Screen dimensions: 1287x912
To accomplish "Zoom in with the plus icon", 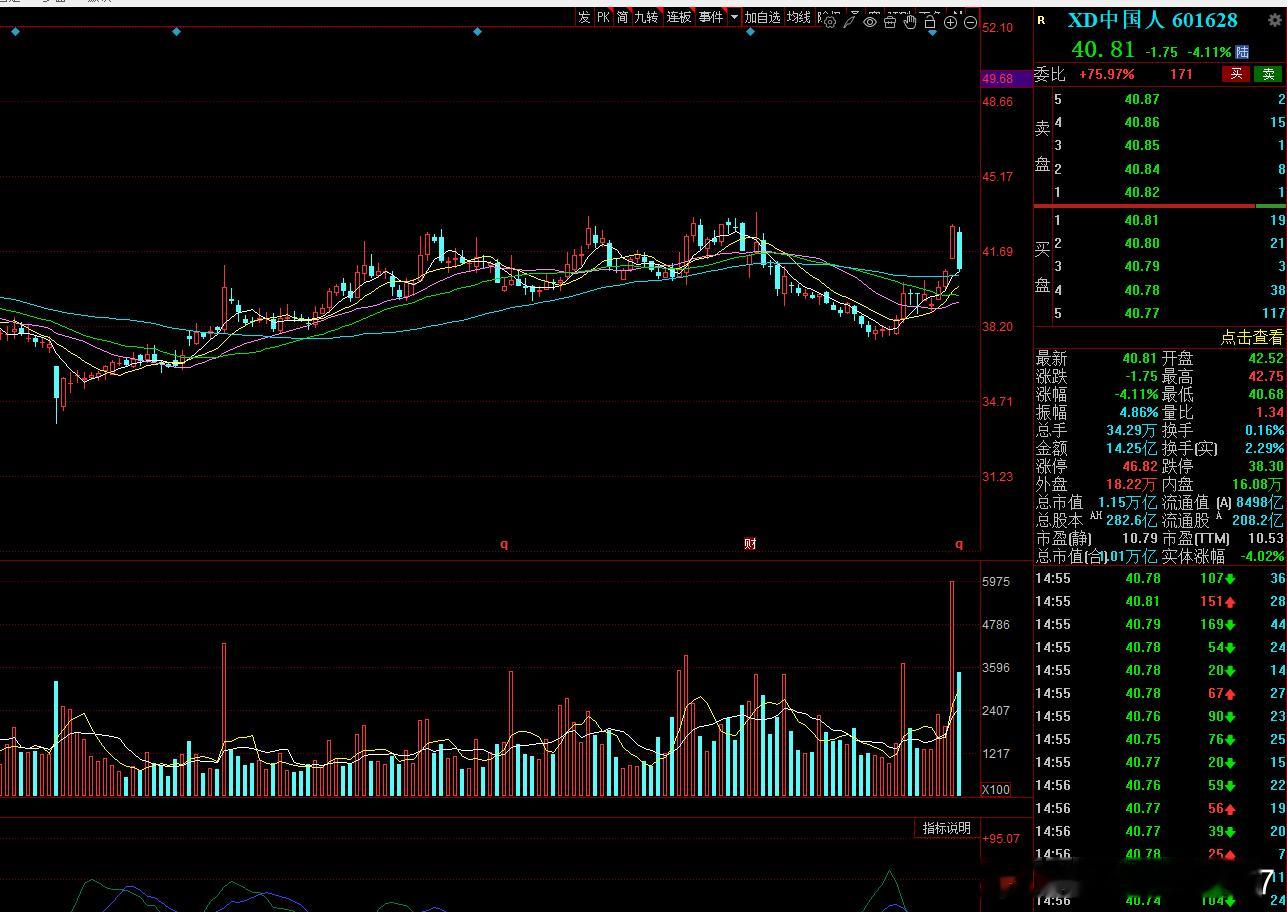I will pos(950,22).
